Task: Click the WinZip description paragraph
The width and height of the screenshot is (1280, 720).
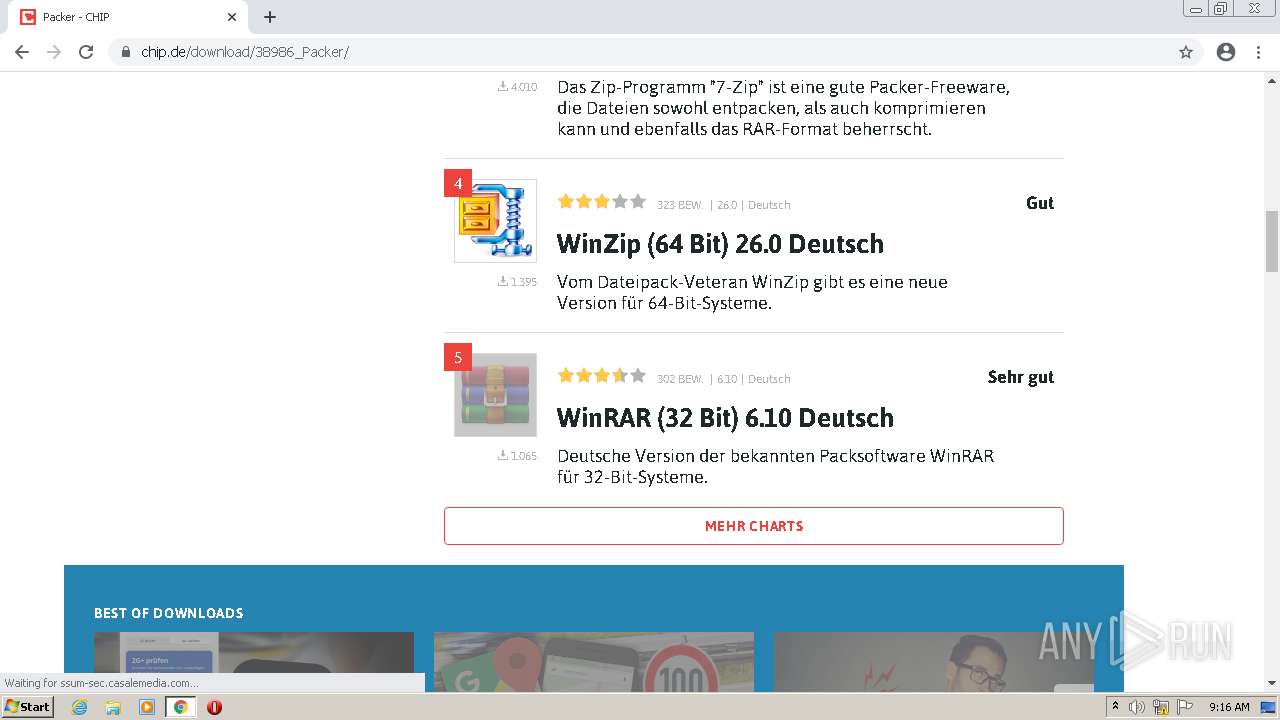Action: (752, 292)
